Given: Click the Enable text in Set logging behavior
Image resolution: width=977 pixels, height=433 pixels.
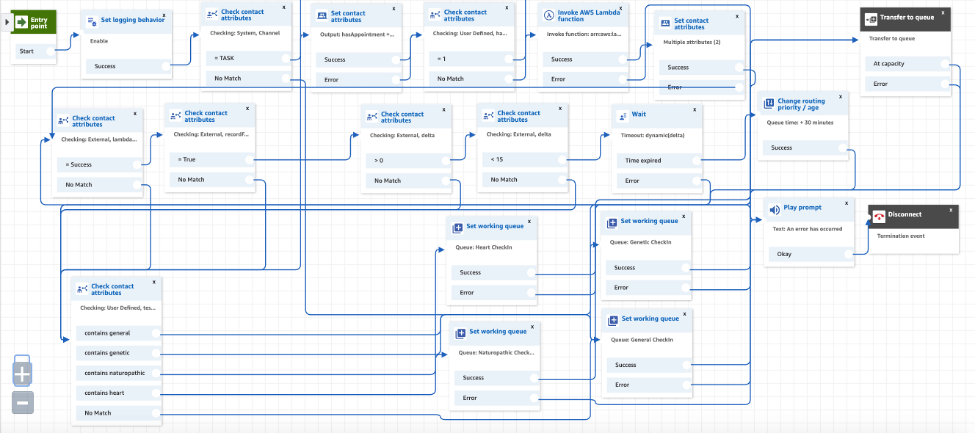Looking at the screenshot, I should 98,41.
